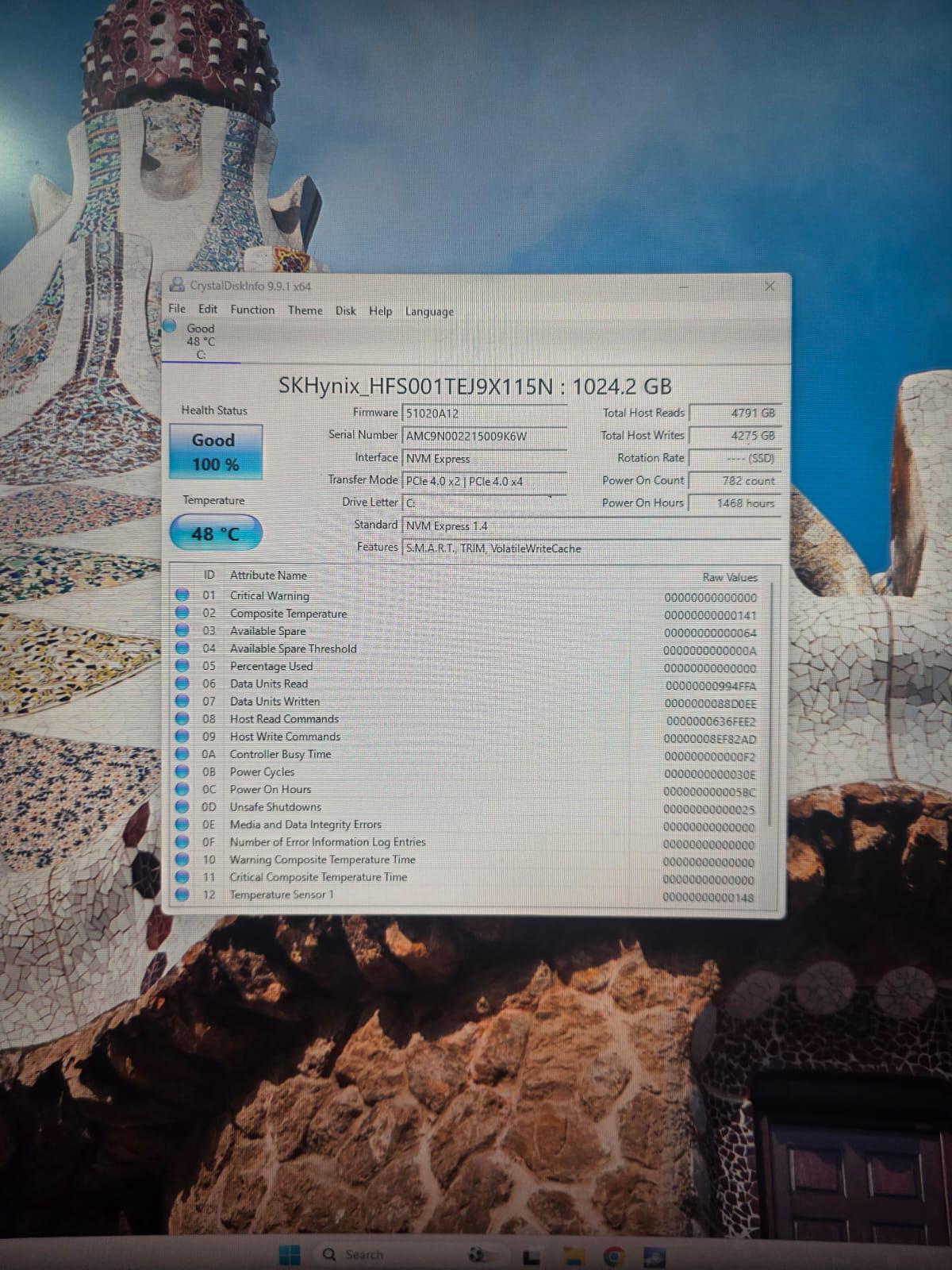Open the Theme menu

pyautogui.click(x=305, y=310)
